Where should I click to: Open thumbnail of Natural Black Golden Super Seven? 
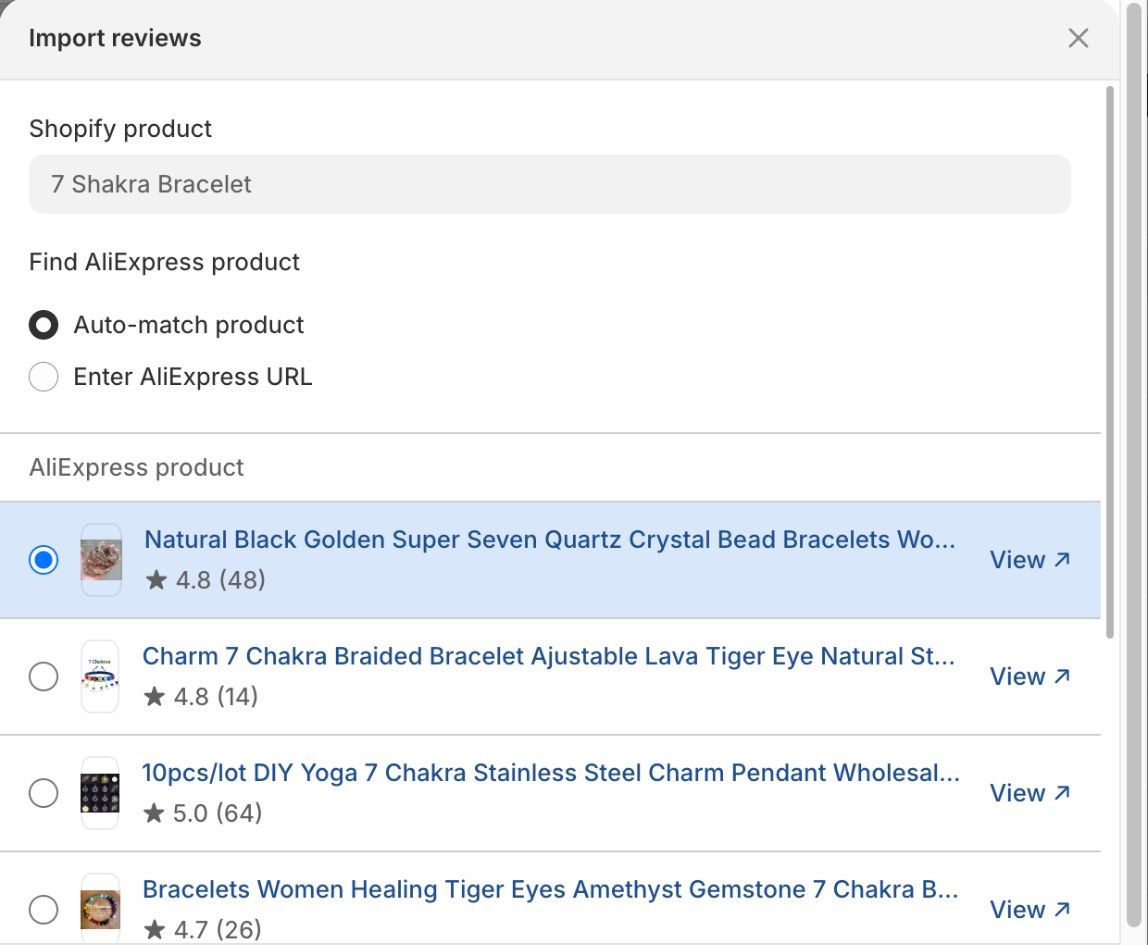coord(101,560)
